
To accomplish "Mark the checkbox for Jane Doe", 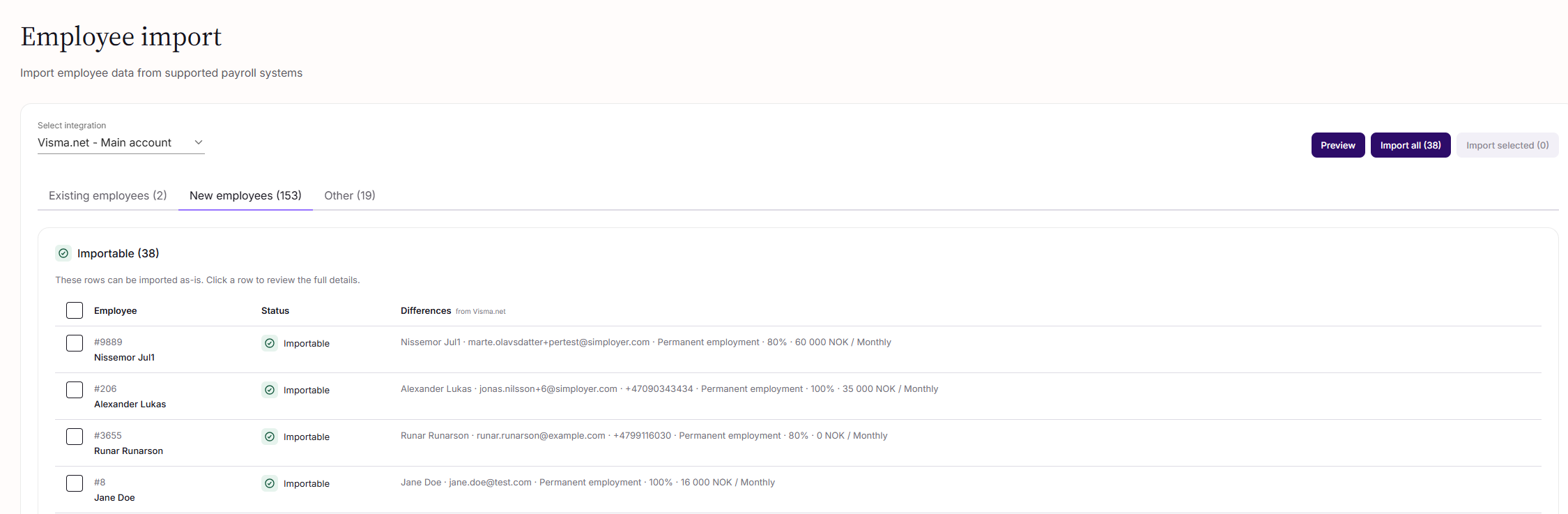I will point(75,483).
